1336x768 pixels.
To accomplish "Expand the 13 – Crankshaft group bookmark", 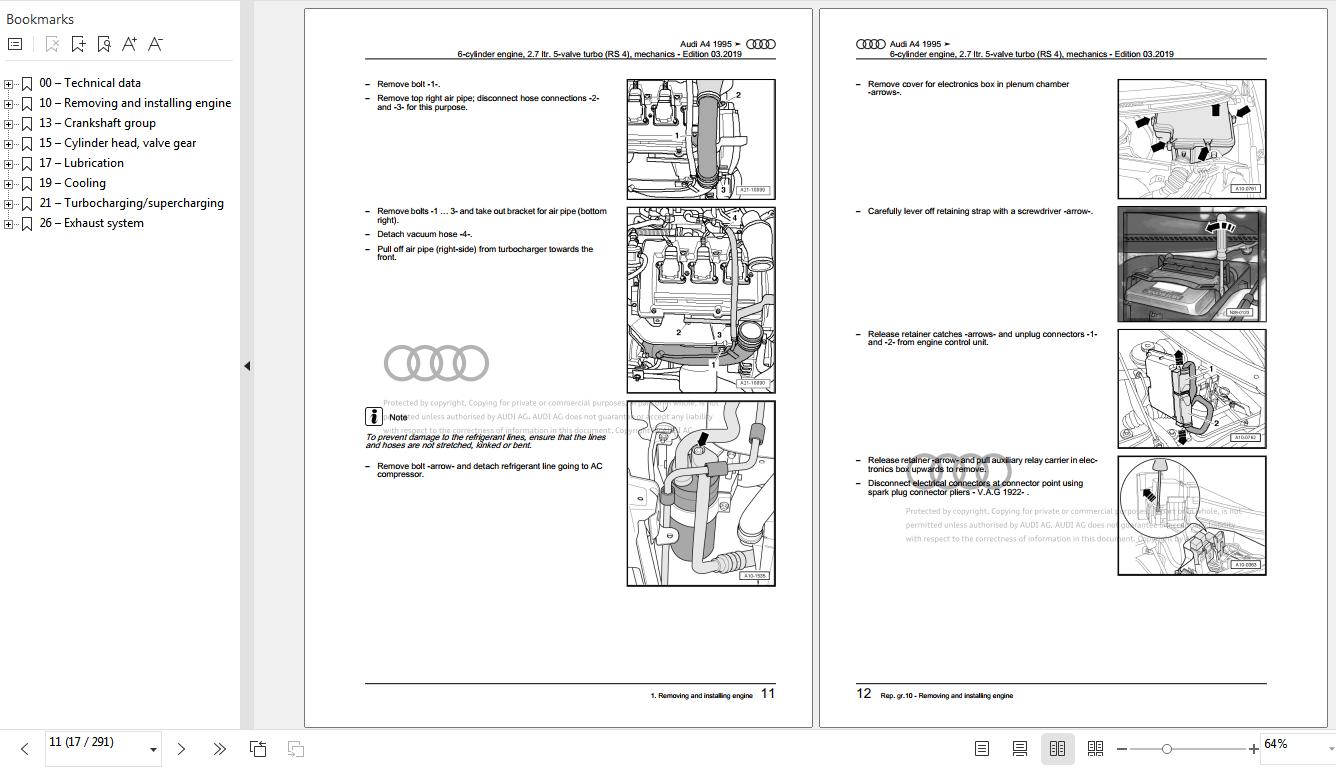I will point(8,123).
